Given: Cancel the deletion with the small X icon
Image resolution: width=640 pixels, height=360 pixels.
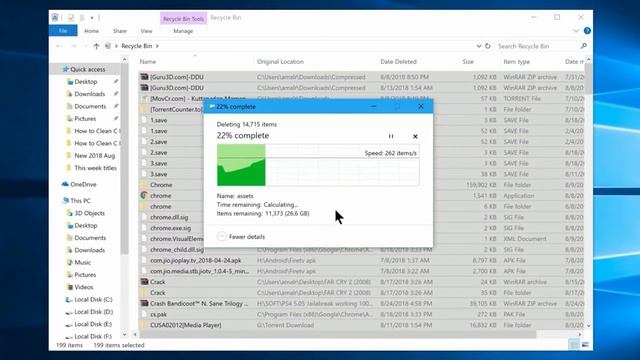Looking at the screenshot, I should [415, 136].
